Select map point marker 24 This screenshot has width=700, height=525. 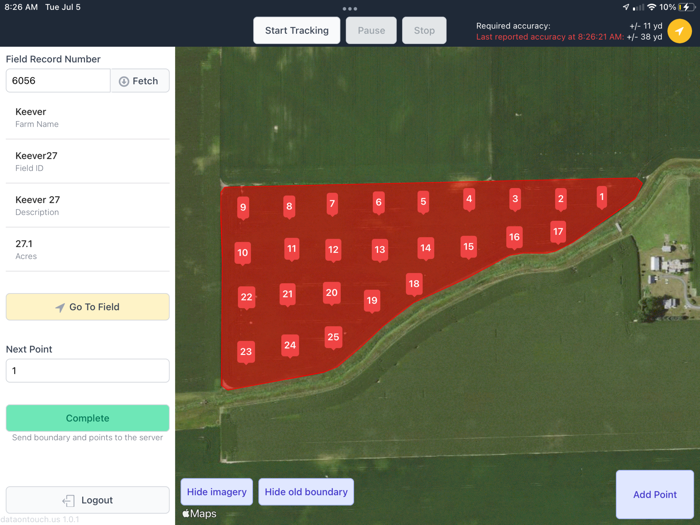tap(290, 346)
